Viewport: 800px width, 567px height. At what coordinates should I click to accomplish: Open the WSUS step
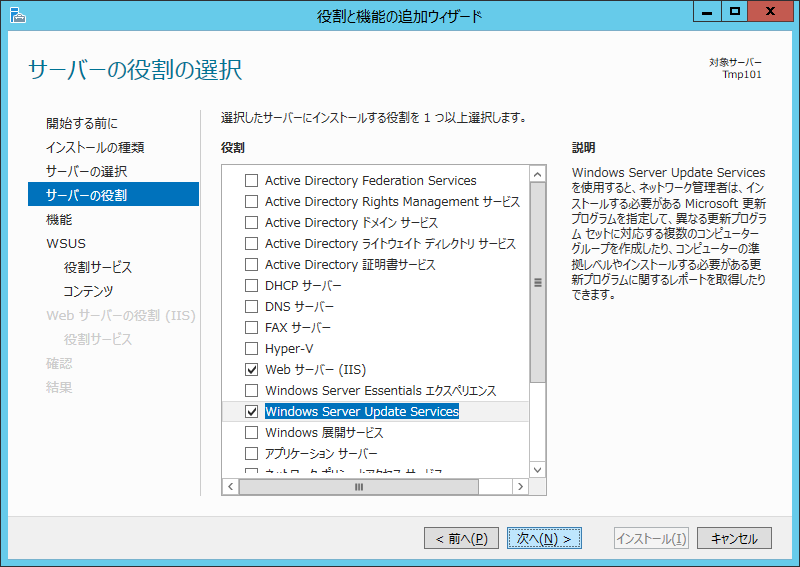(66, 243)
